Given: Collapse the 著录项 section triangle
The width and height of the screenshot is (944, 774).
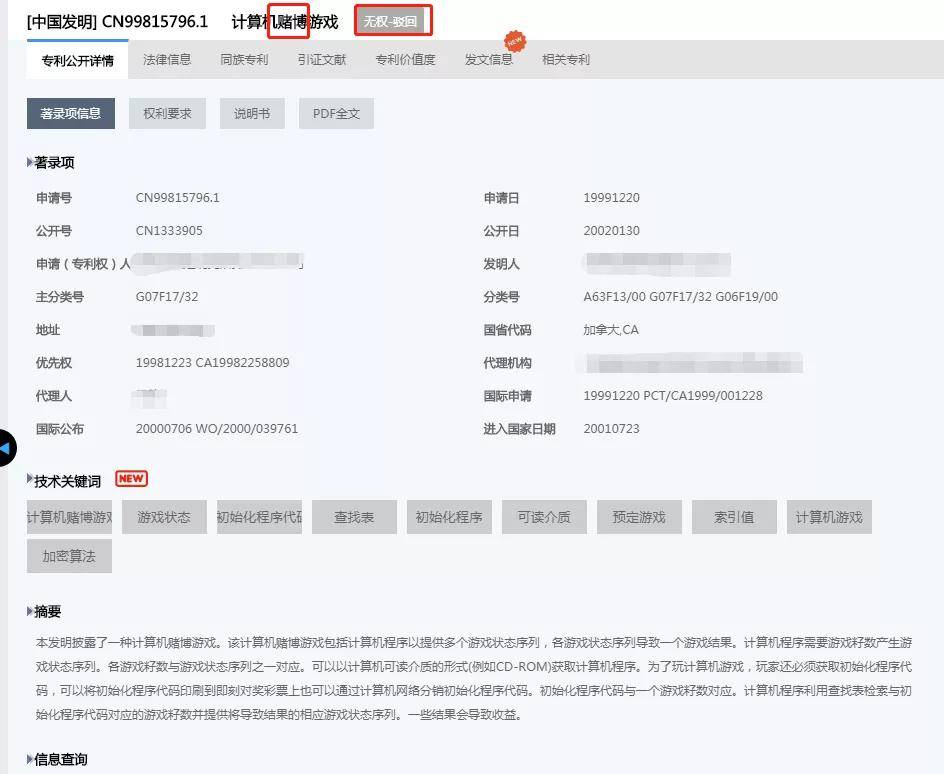Looking at the screenshot, I should [30, 162].
